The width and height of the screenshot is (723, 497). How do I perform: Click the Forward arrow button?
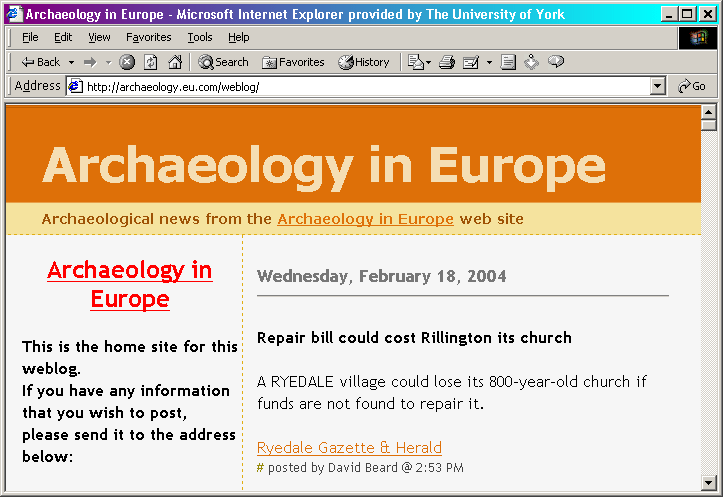click(90, 62)
